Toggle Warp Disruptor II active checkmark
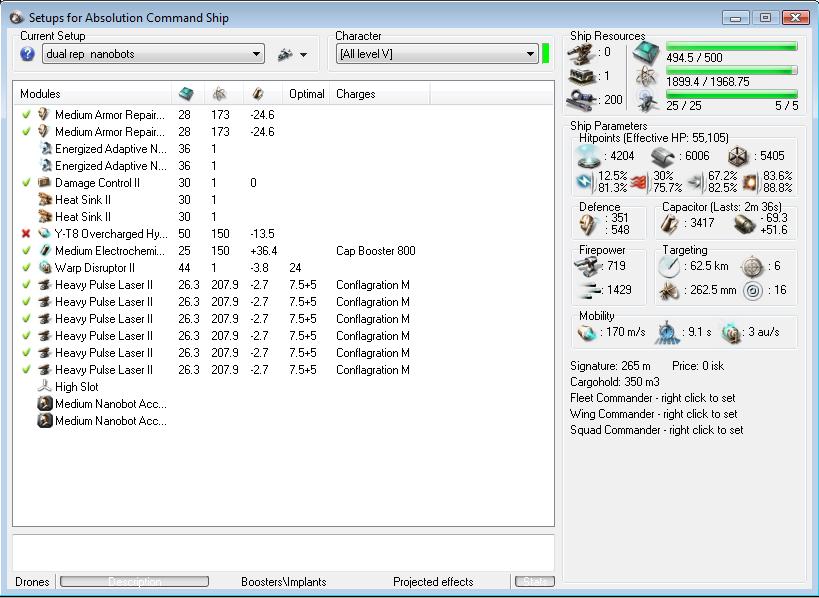 point(26,268)
